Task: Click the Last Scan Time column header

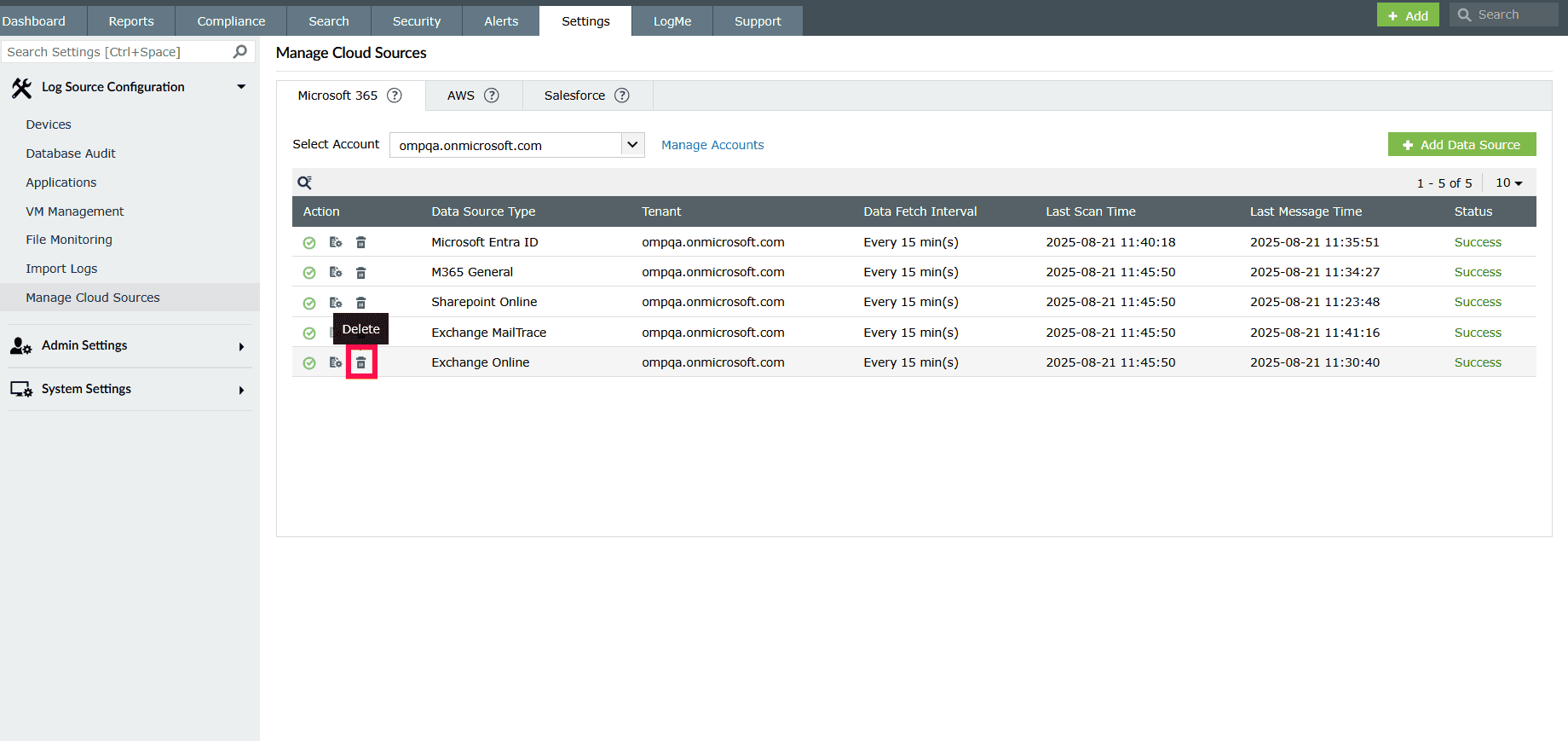Action: click(1091, 211)
